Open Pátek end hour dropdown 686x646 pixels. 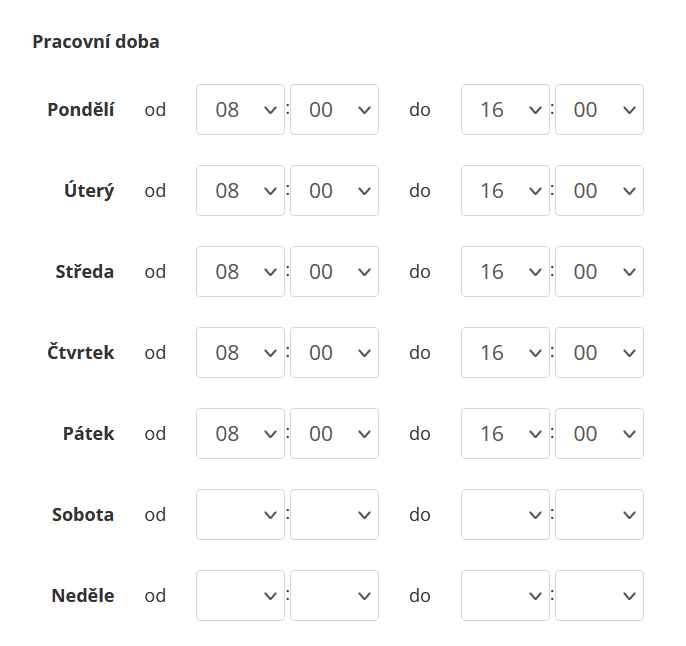click(x=505, y=434)
